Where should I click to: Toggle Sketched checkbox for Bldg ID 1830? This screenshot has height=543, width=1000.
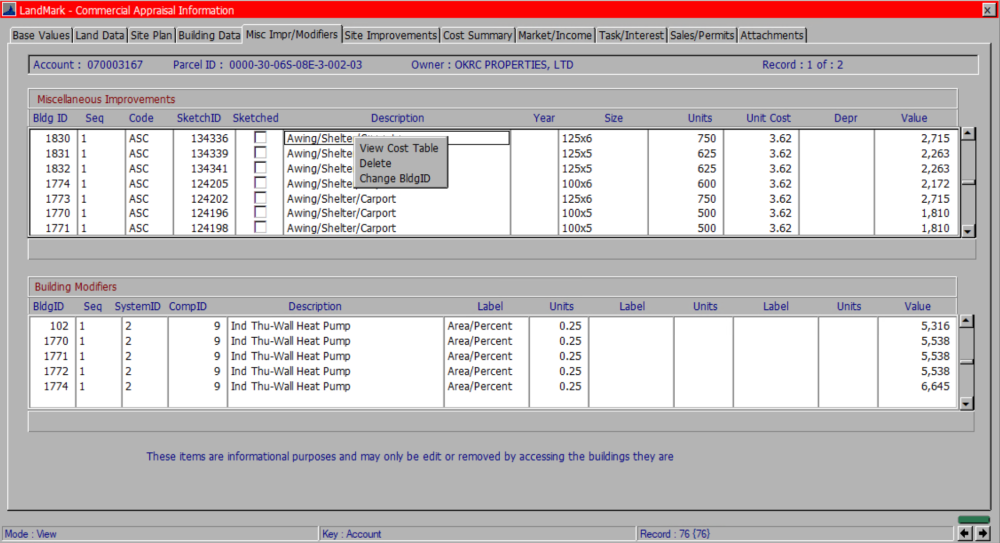click(260, 137)
